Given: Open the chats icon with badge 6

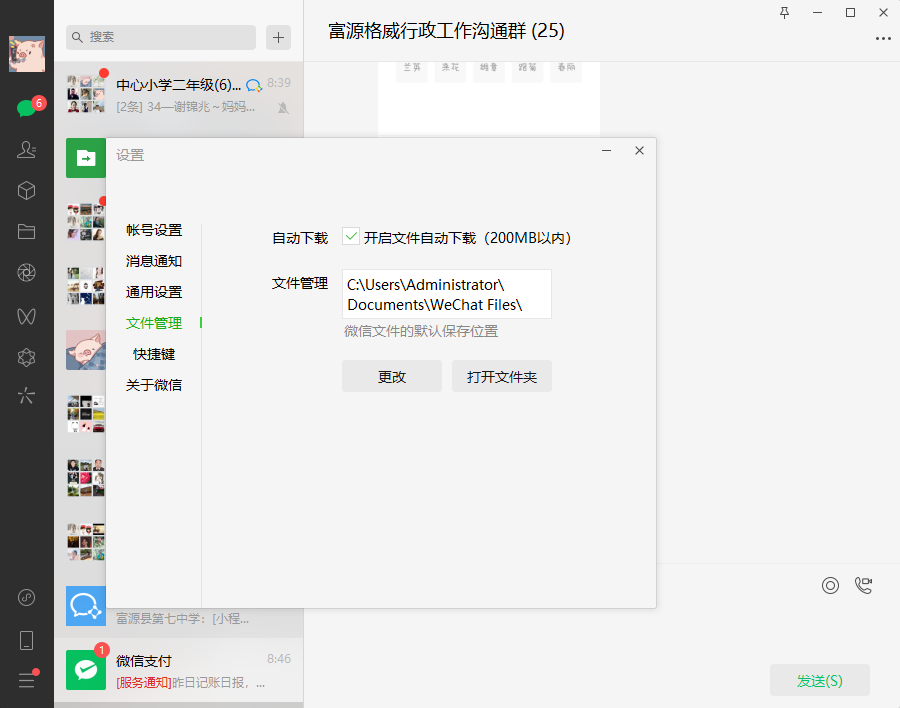Looking at the screenshot, I should point(26,107).
